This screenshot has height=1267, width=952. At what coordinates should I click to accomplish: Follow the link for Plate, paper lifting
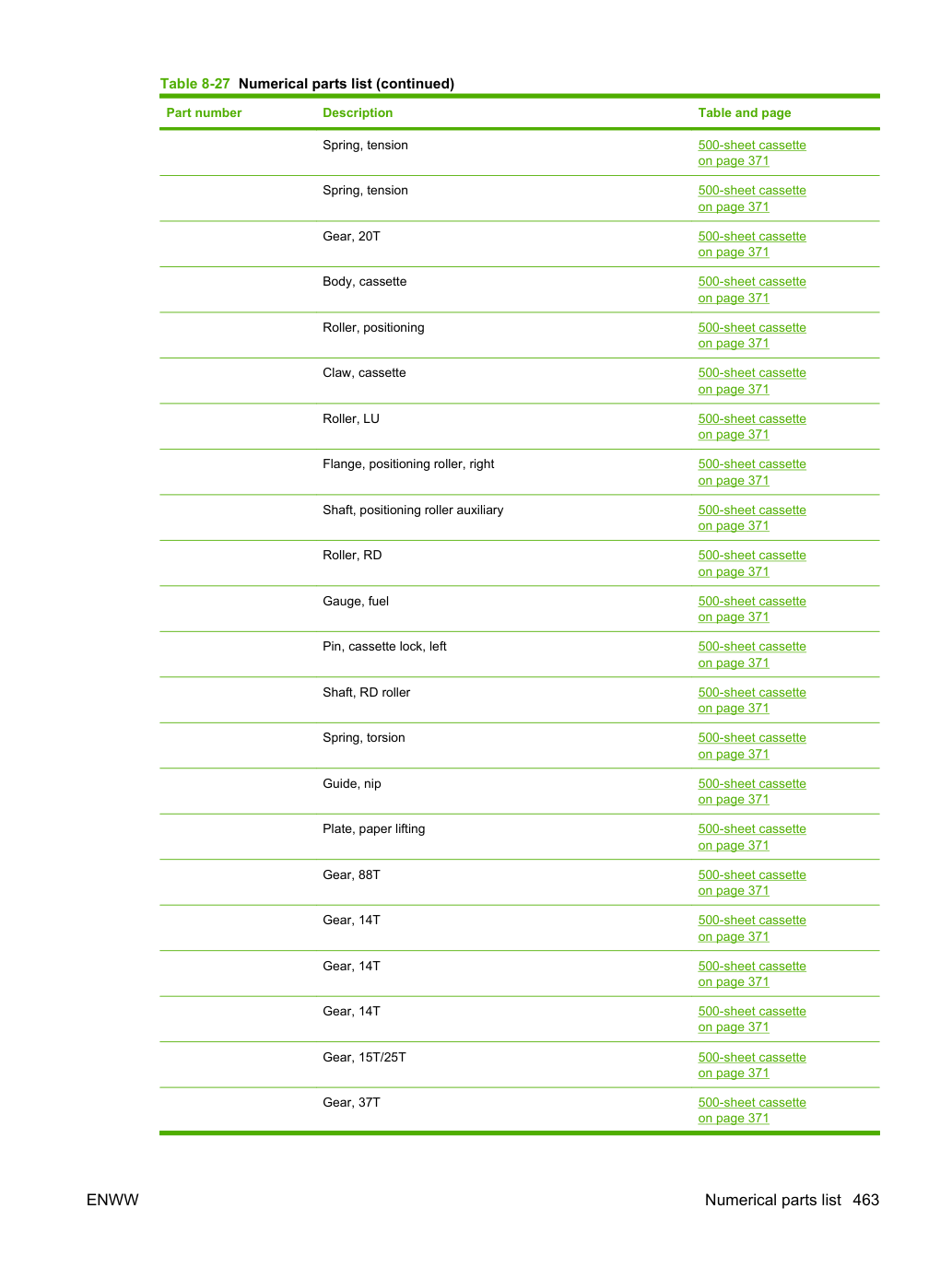tap(752, 837)
